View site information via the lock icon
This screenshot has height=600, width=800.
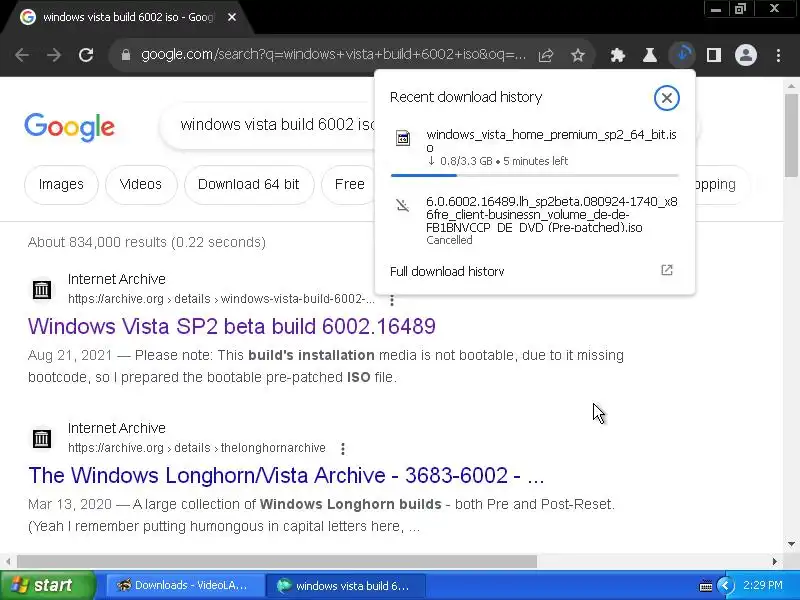pos(126,55)
